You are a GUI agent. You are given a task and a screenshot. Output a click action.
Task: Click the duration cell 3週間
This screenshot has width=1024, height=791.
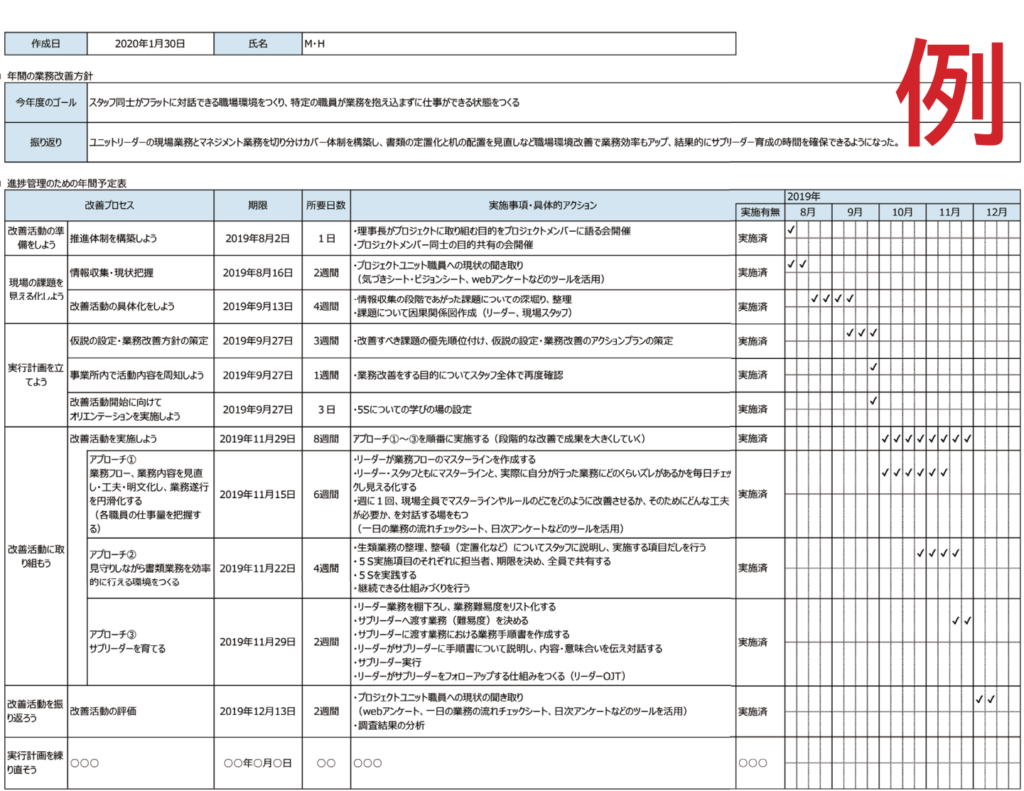[x=326, y=341]
